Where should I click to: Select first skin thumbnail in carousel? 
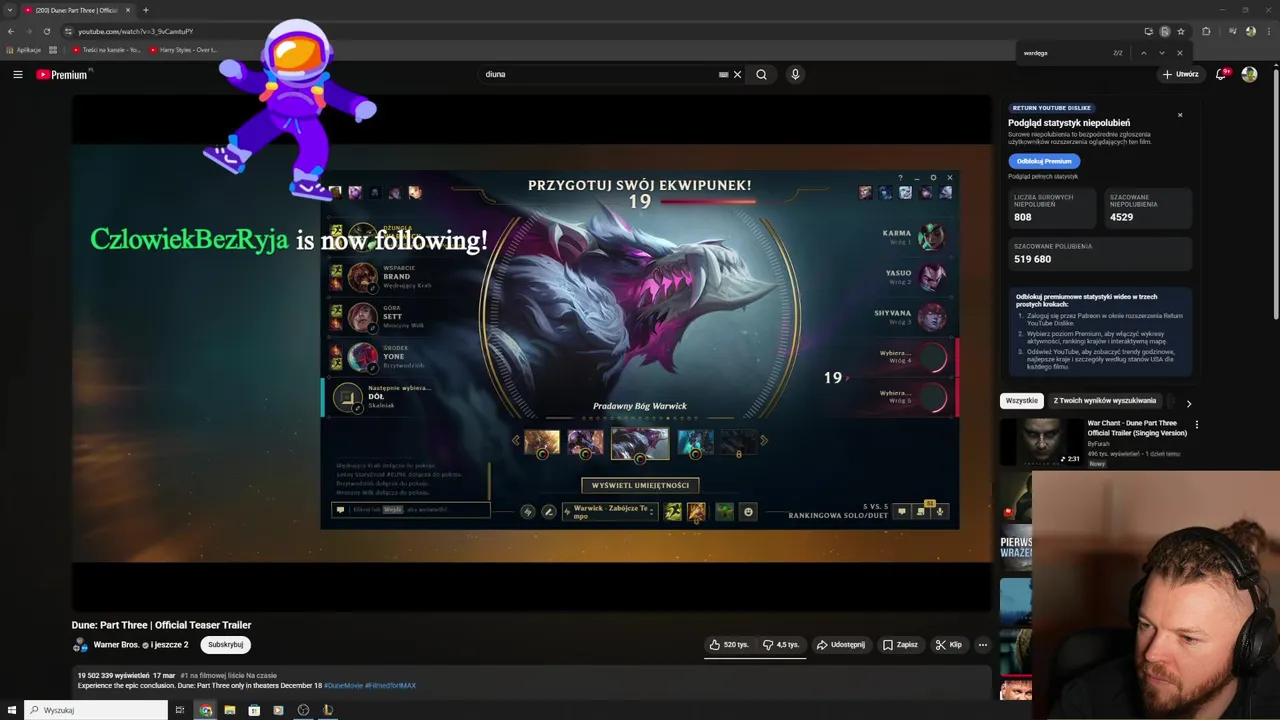[542, 442]
